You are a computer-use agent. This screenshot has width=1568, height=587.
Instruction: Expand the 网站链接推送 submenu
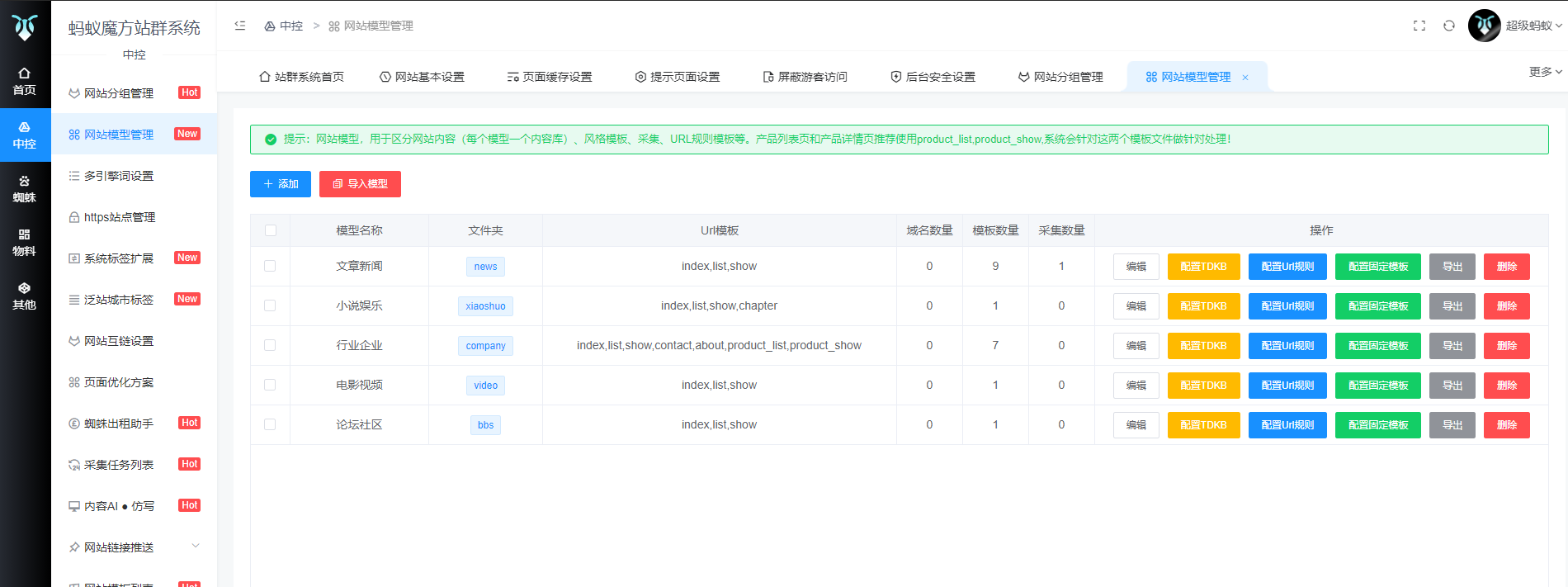(196, 547)
